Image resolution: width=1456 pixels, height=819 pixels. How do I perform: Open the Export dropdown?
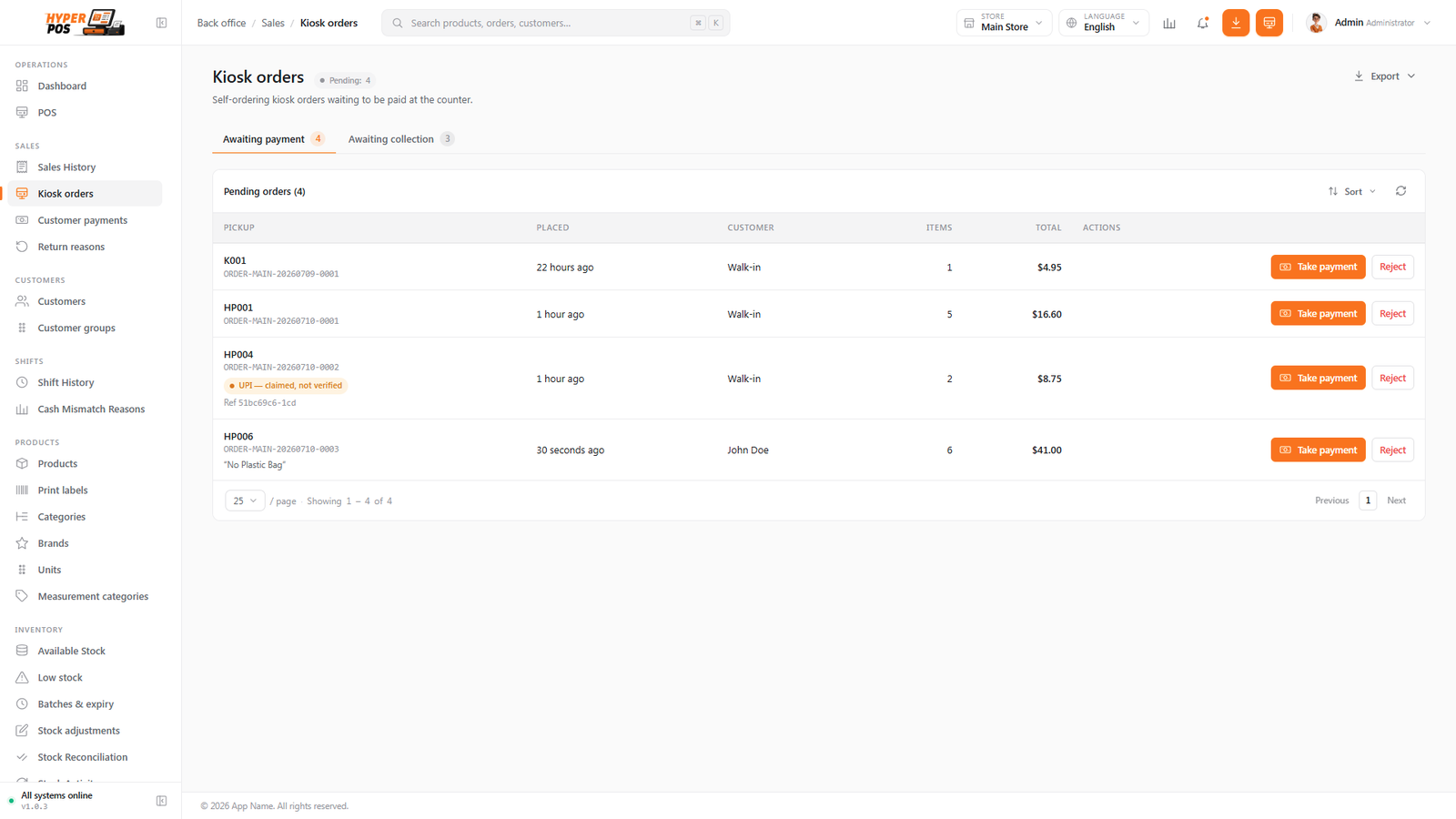click(x=1385, y=76)
